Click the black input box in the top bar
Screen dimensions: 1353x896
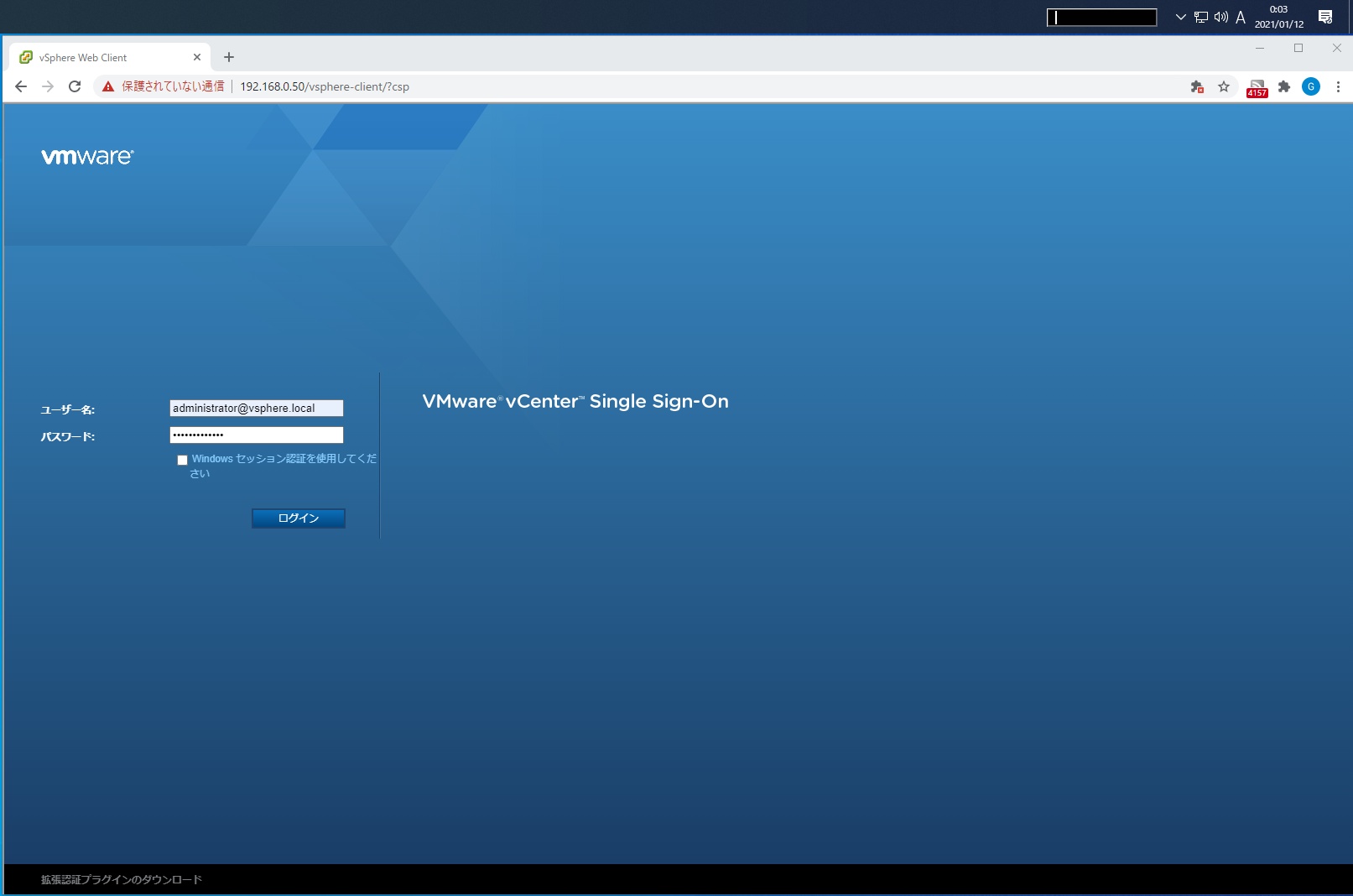click(1101, 17)
